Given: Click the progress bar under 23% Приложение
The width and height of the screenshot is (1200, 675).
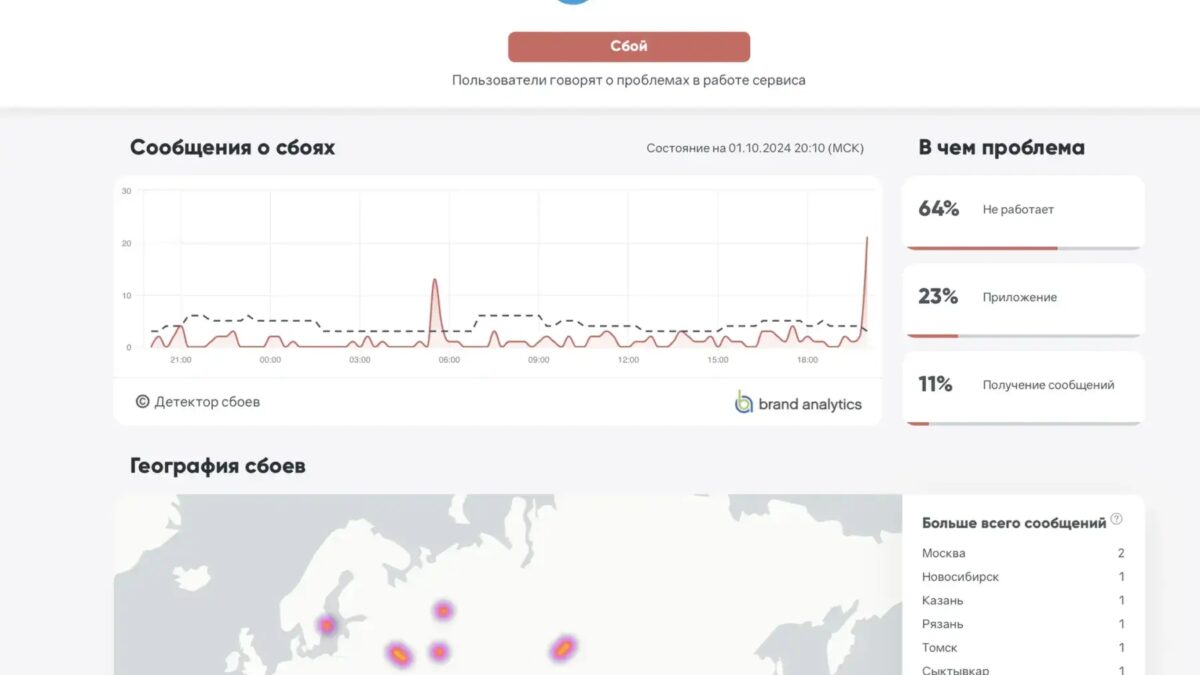Looking at the screenshot, I should 1022,336.
